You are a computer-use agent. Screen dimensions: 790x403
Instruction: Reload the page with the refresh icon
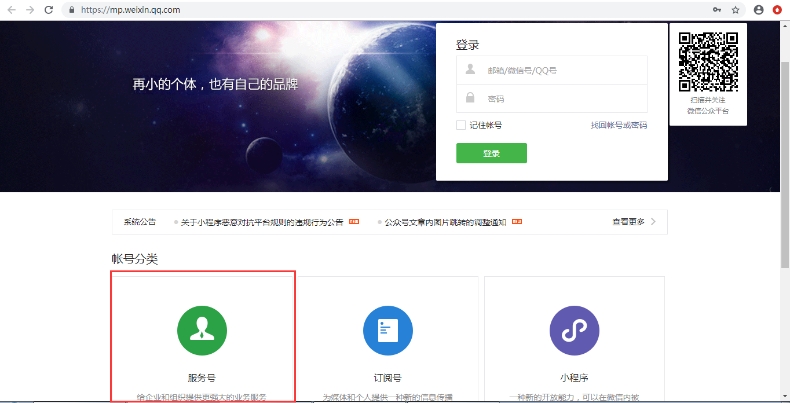pos(48,9)
